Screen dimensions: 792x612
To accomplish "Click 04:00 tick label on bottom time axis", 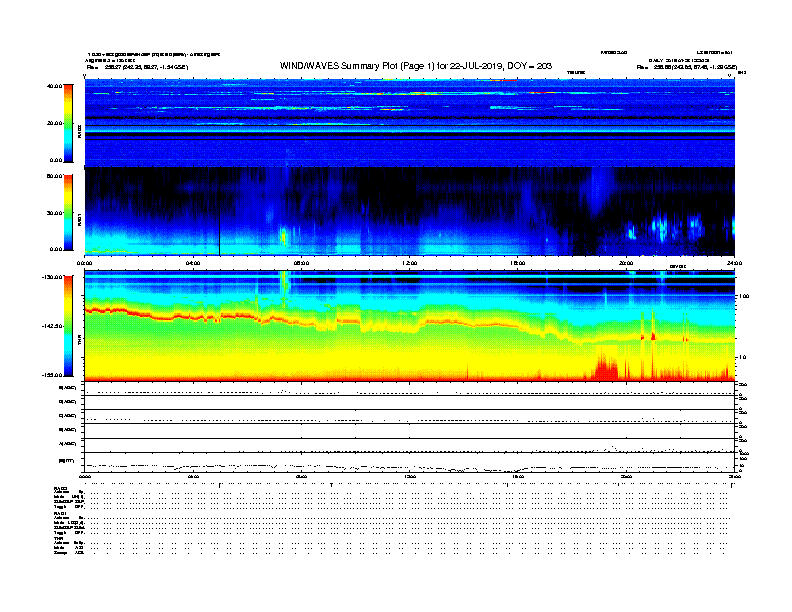I will point(193,476).
